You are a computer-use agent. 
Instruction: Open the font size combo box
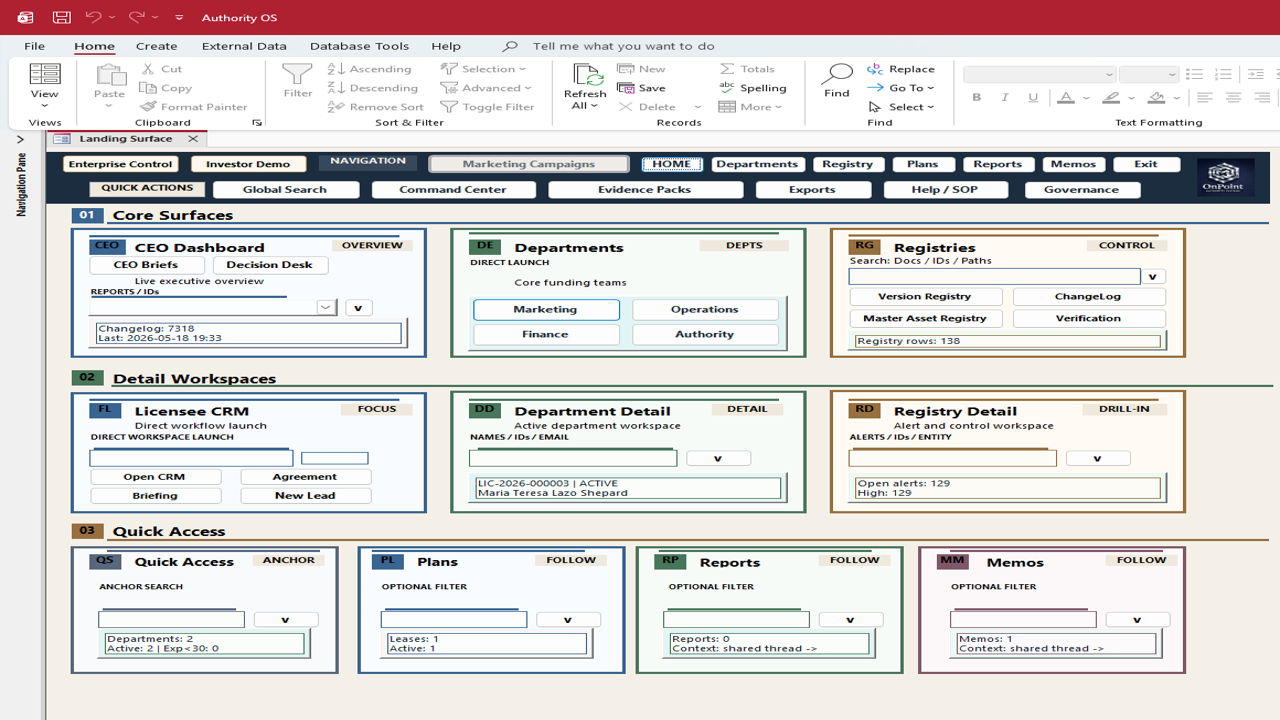pyautogui.click(x=1149, y=75)
